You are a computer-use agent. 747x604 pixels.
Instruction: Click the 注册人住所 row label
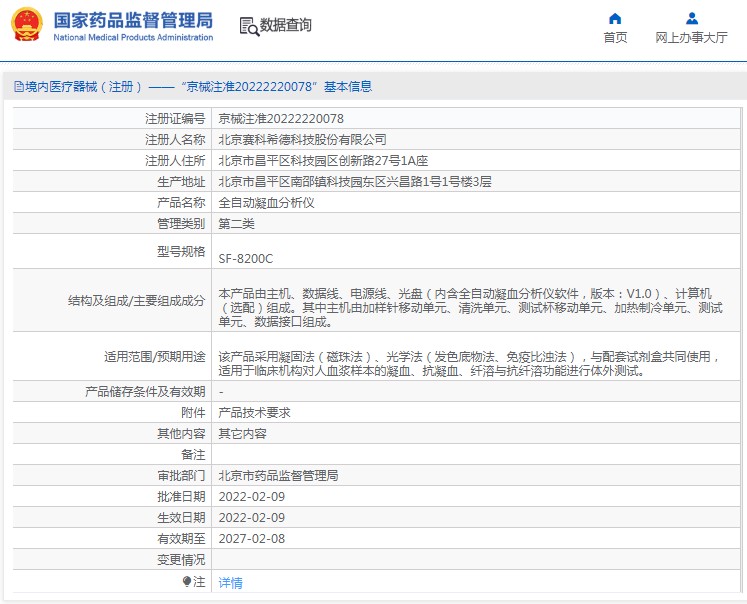pos(175,161)
